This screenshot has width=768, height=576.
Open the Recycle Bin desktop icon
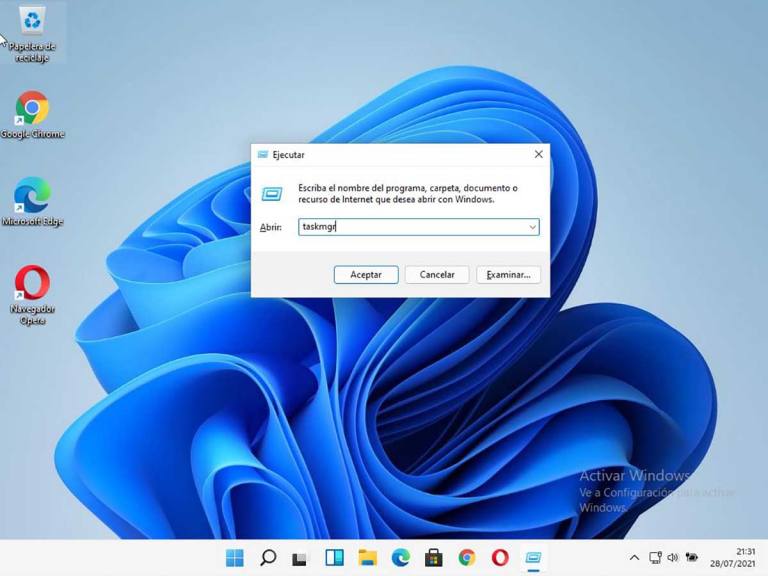[32, 32]
